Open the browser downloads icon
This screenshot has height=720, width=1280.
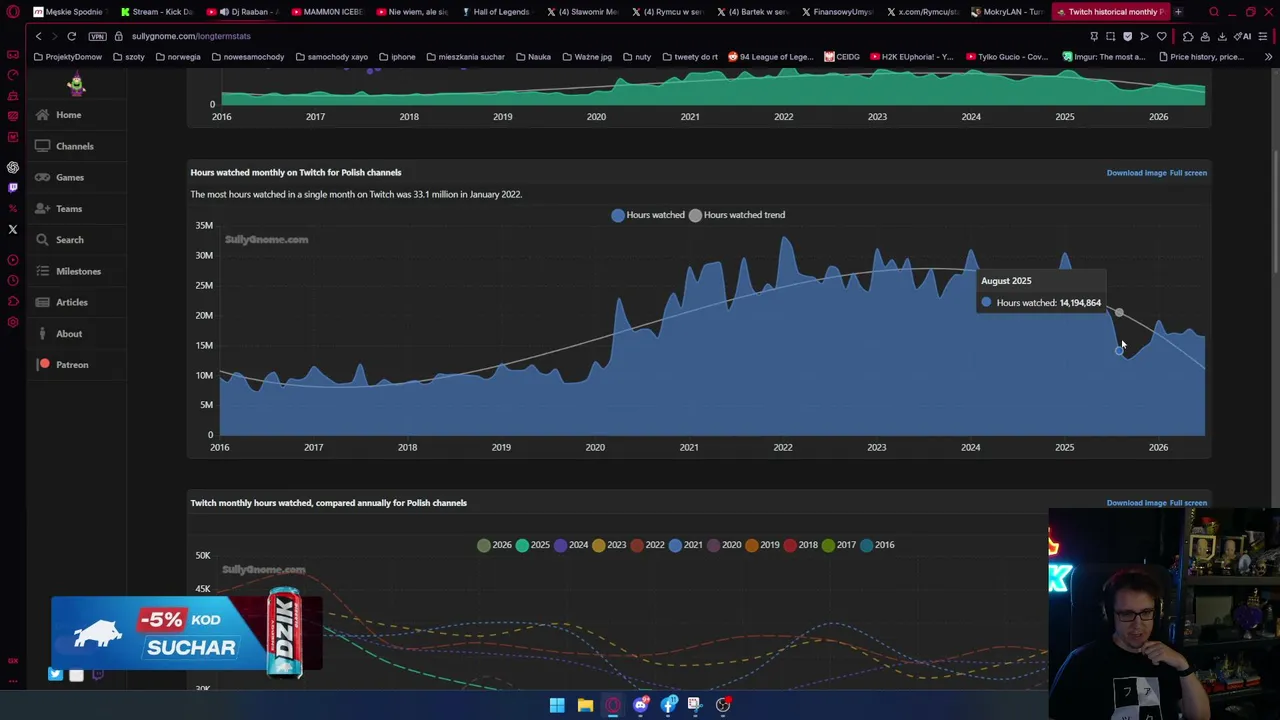point(1222,36)
